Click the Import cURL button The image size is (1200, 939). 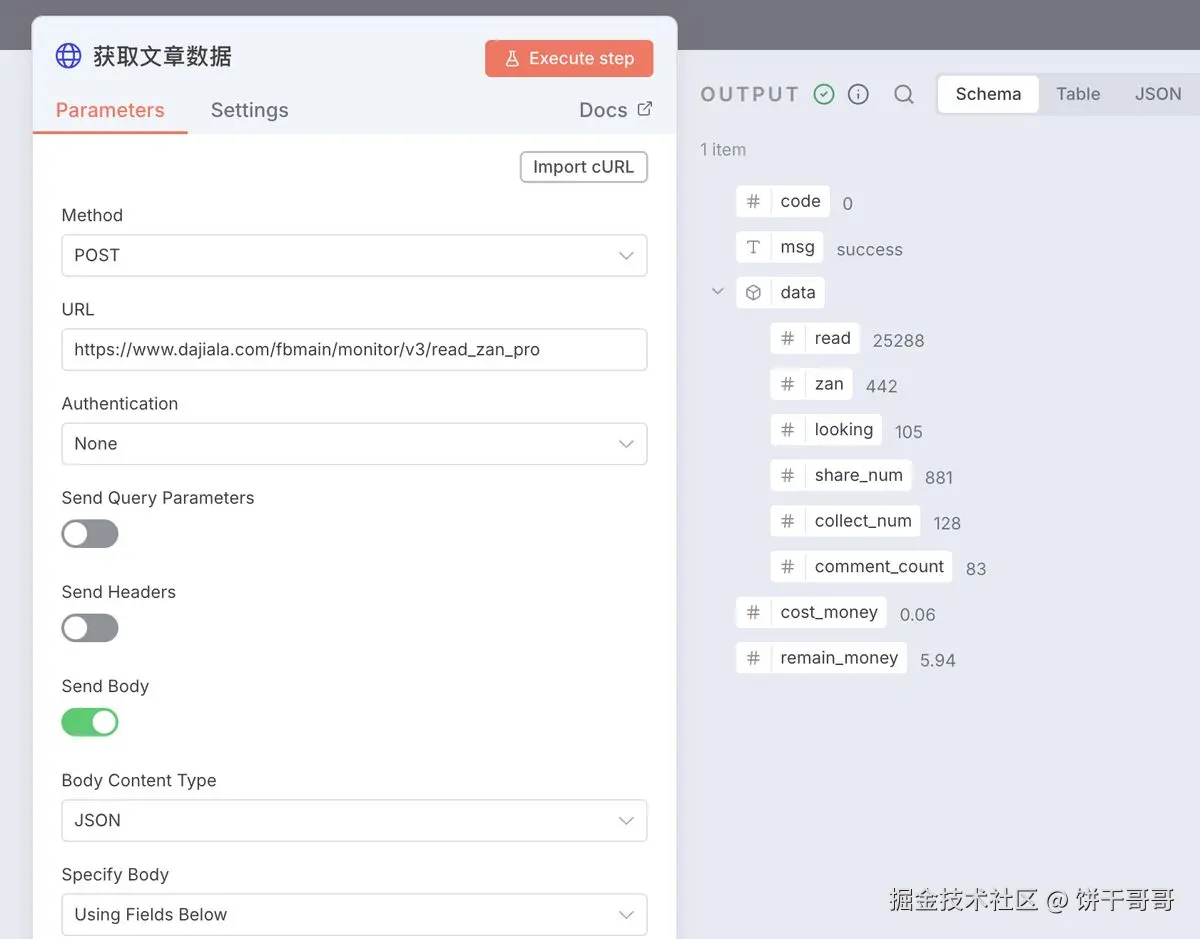pos(583,167)
